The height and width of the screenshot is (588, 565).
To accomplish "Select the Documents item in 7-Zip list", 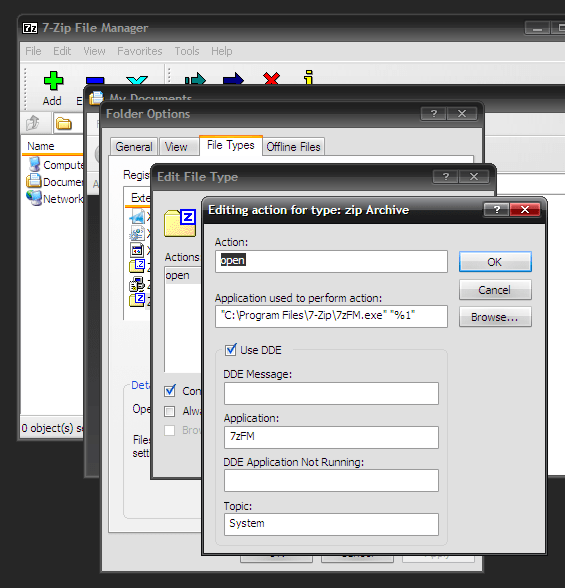I will pos(55,182).
